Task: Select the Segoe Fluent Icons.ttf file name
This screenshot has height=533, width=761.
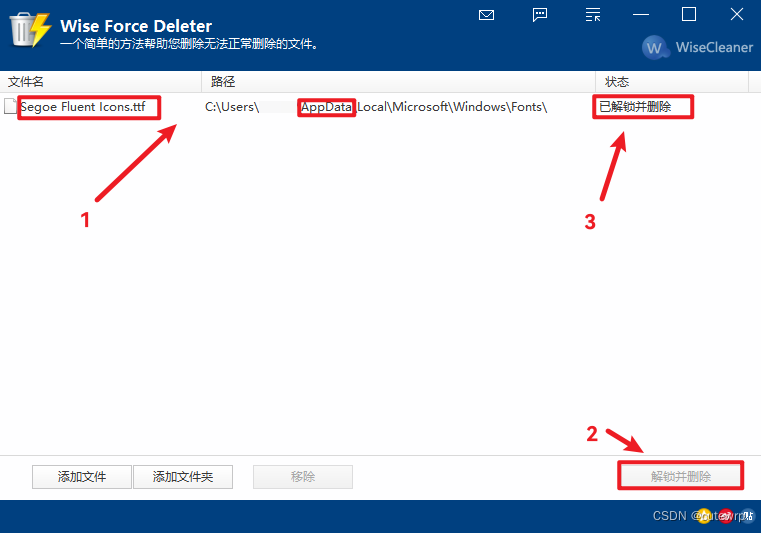Action: [83, 107]
